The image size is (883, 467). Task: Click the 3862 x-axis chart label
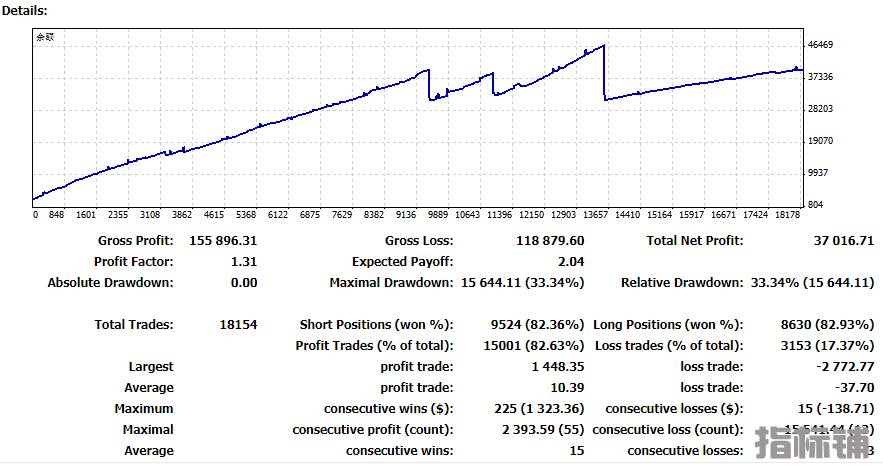182,215
